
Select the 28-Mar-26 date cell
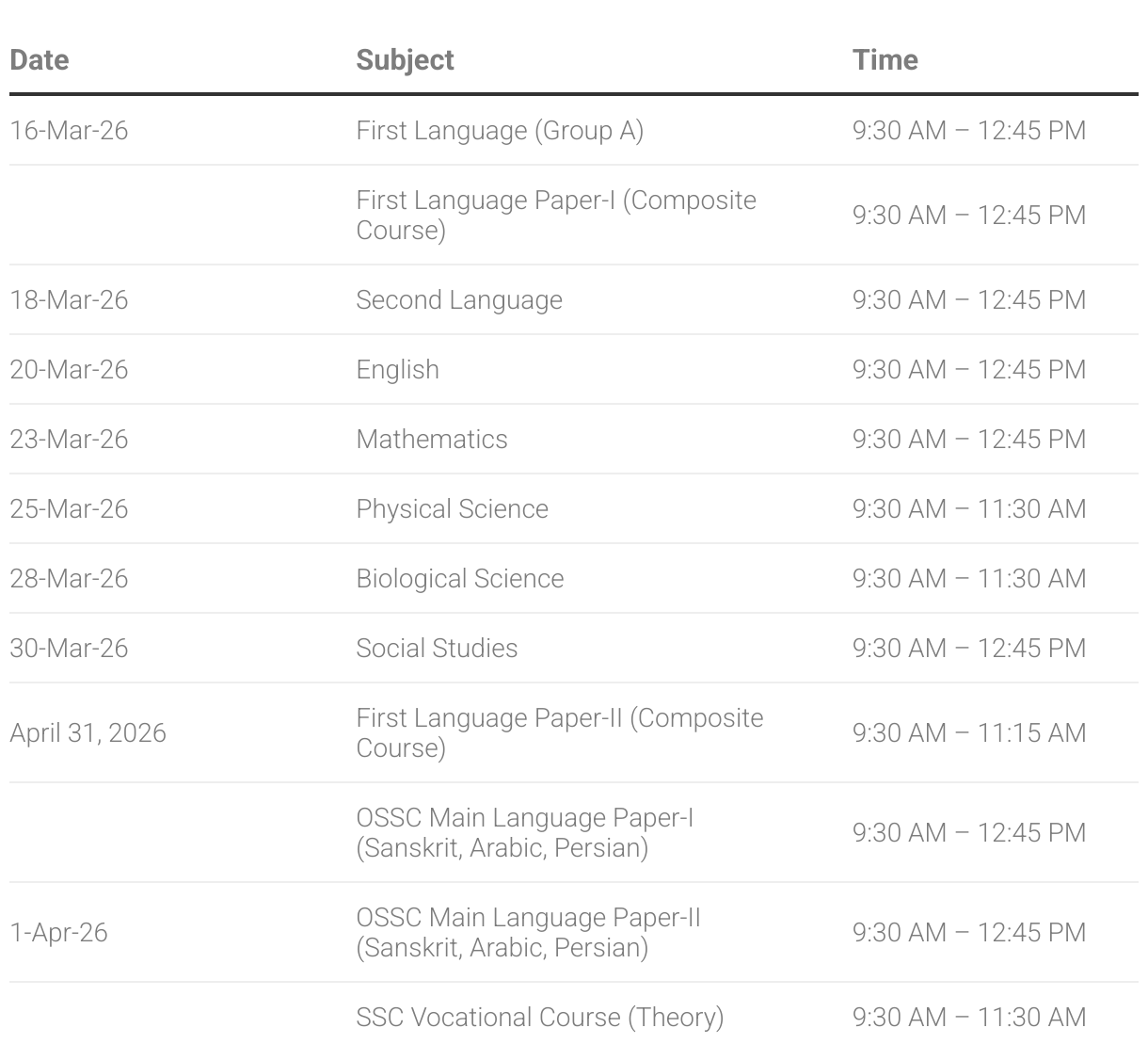pyautogui.click(x=69, y=578)
